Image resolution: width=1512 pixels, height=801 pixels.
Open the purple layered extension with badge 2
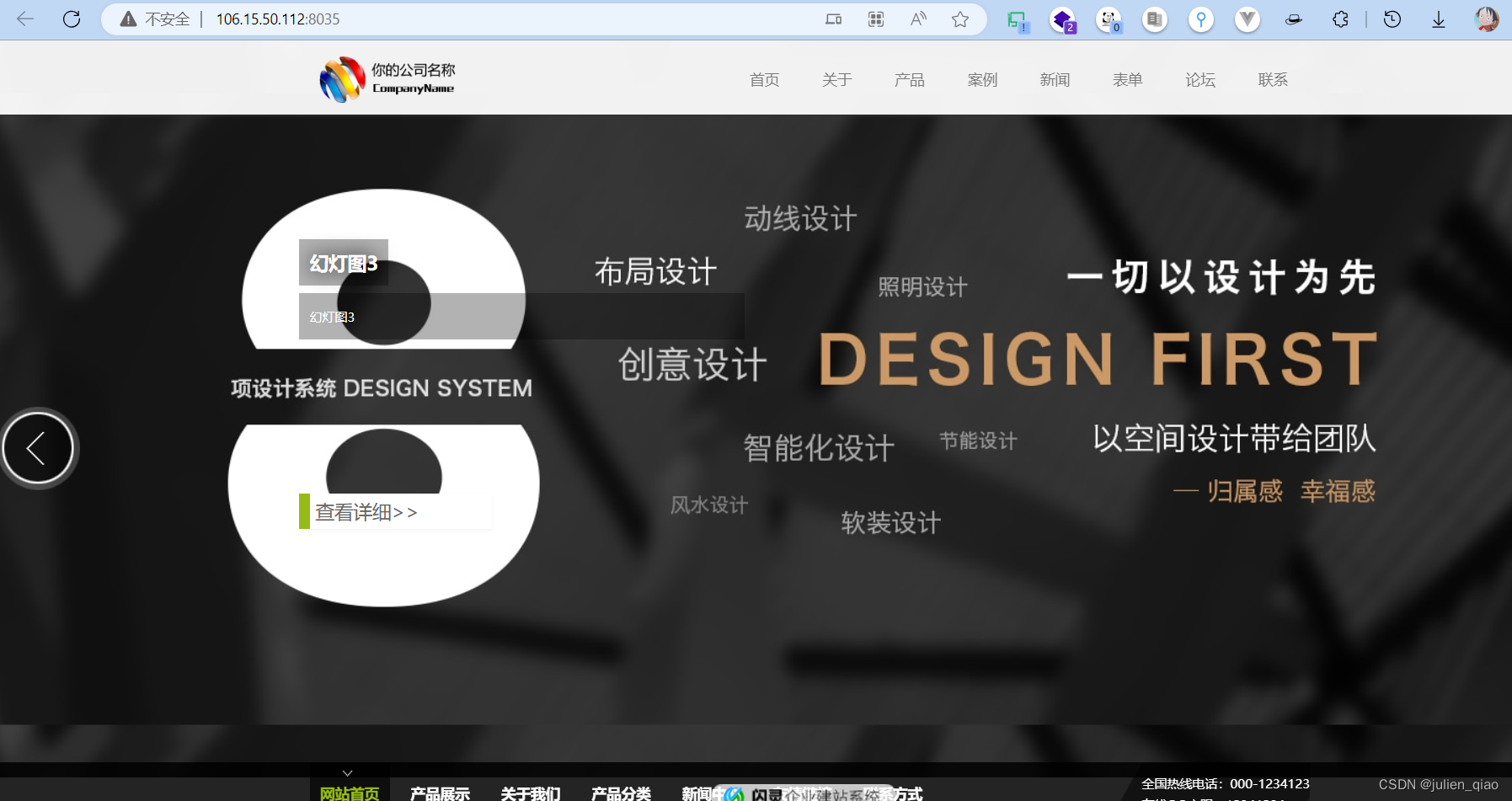tap(1063, 20)
